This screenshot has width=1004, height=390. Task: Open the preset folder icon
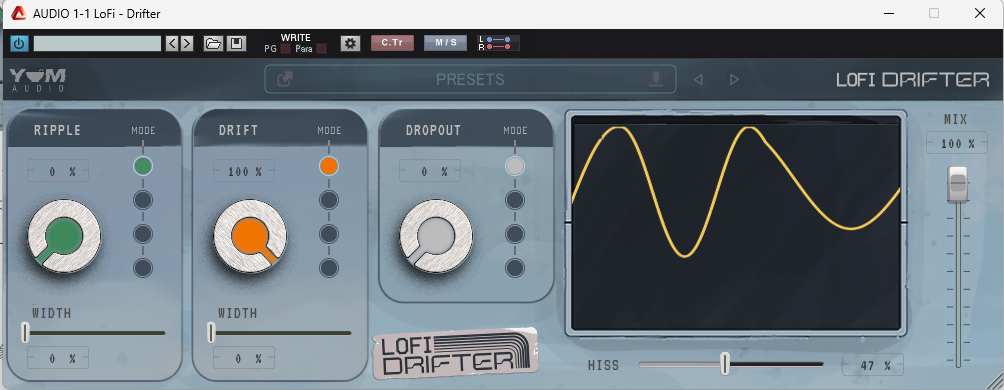coord(213,44)
